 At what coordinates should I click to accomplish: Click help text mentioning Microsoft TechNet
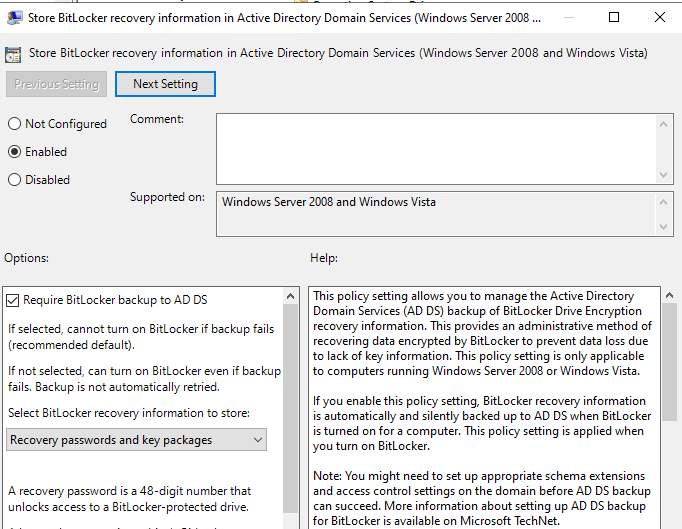tap(481, 498)
